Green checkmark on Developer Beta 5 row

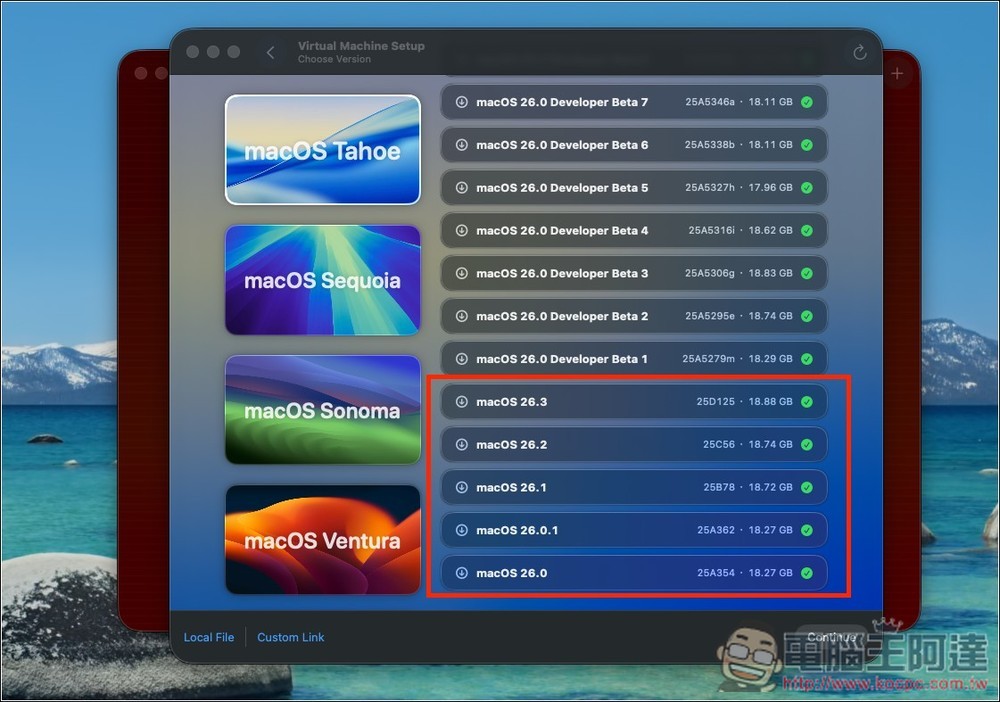(807, 187)
